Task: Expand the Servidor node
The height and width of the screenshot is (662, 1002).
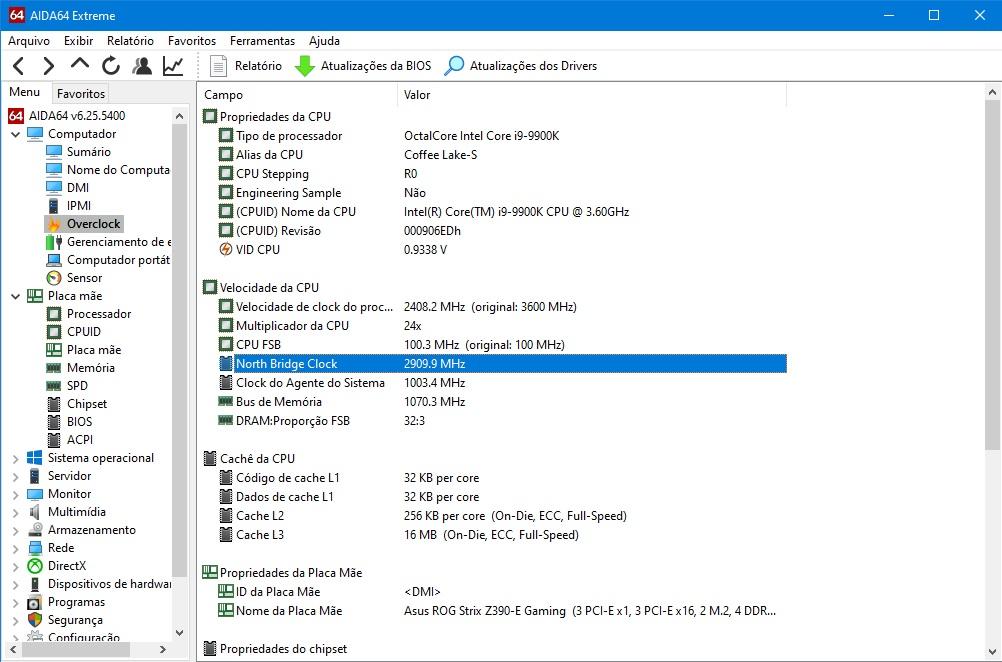Action: tap(15, 476)
